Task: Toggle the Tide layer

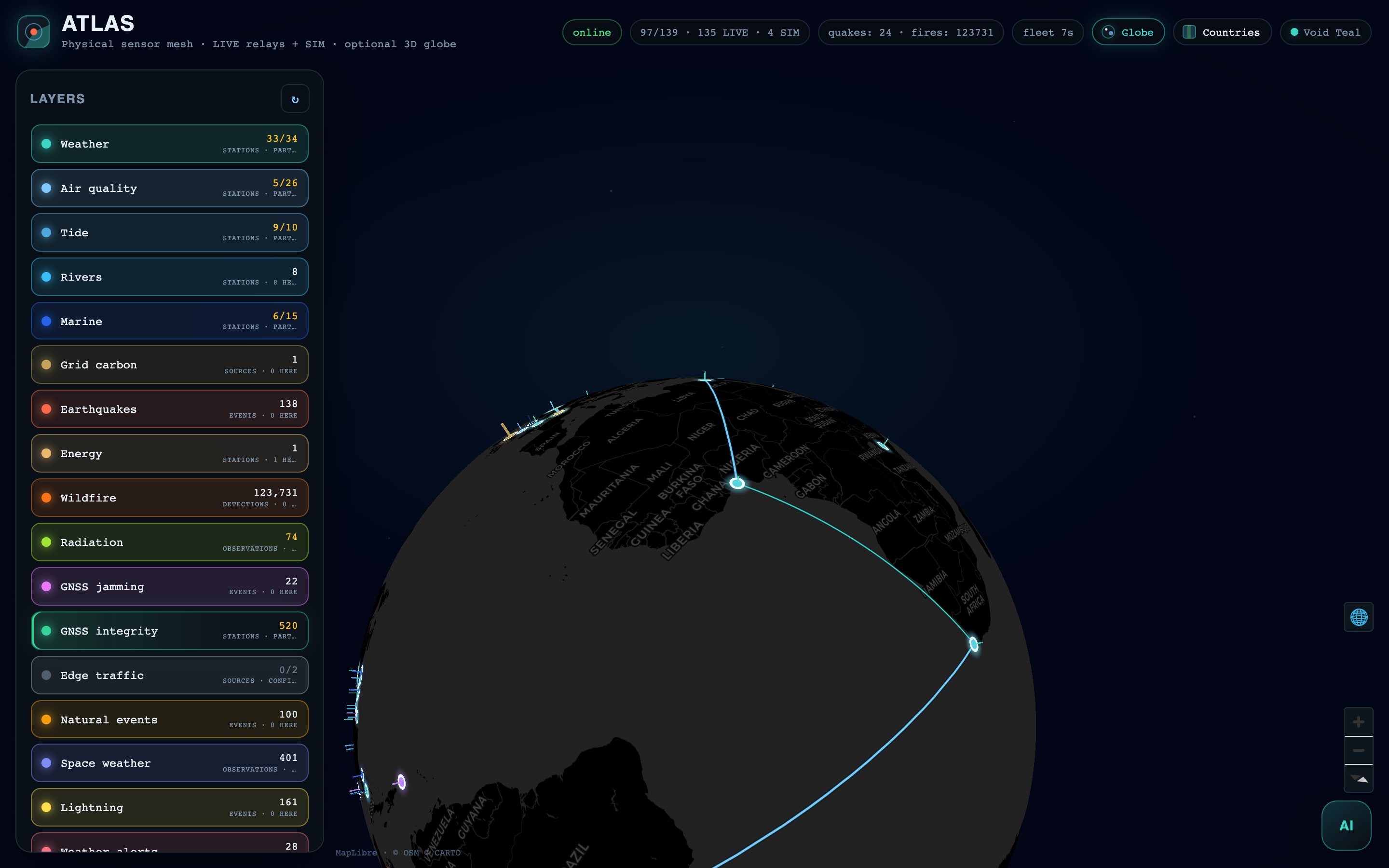Action: tap(169, 232)
